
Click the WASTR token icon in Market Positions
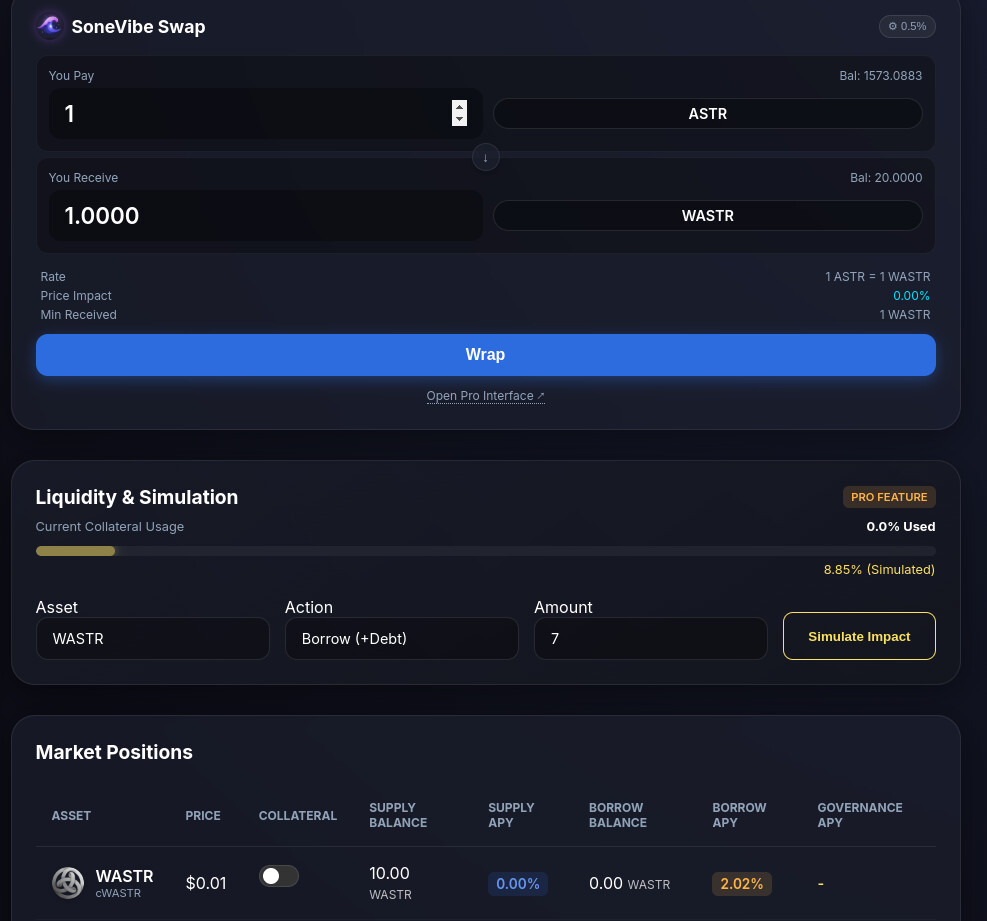pyautogui.click(x=68, y=883)
